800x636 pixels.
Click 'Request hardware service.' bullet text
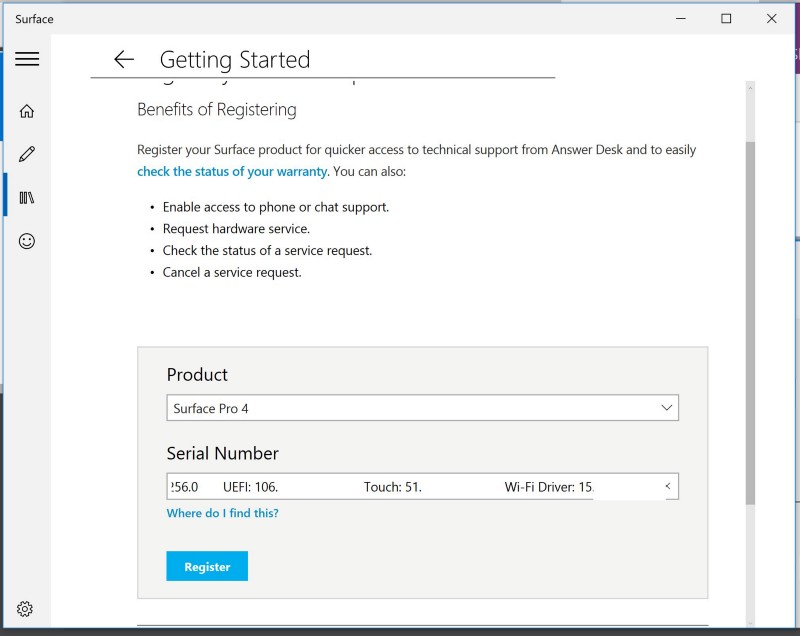point(236,229)
